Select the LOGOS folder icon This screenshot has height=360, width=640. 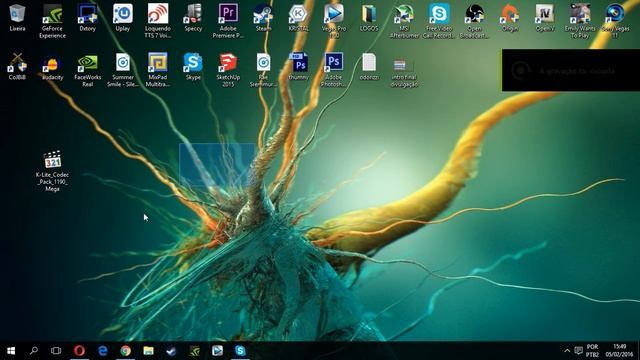pyautogui.click(x=369, y=18)
